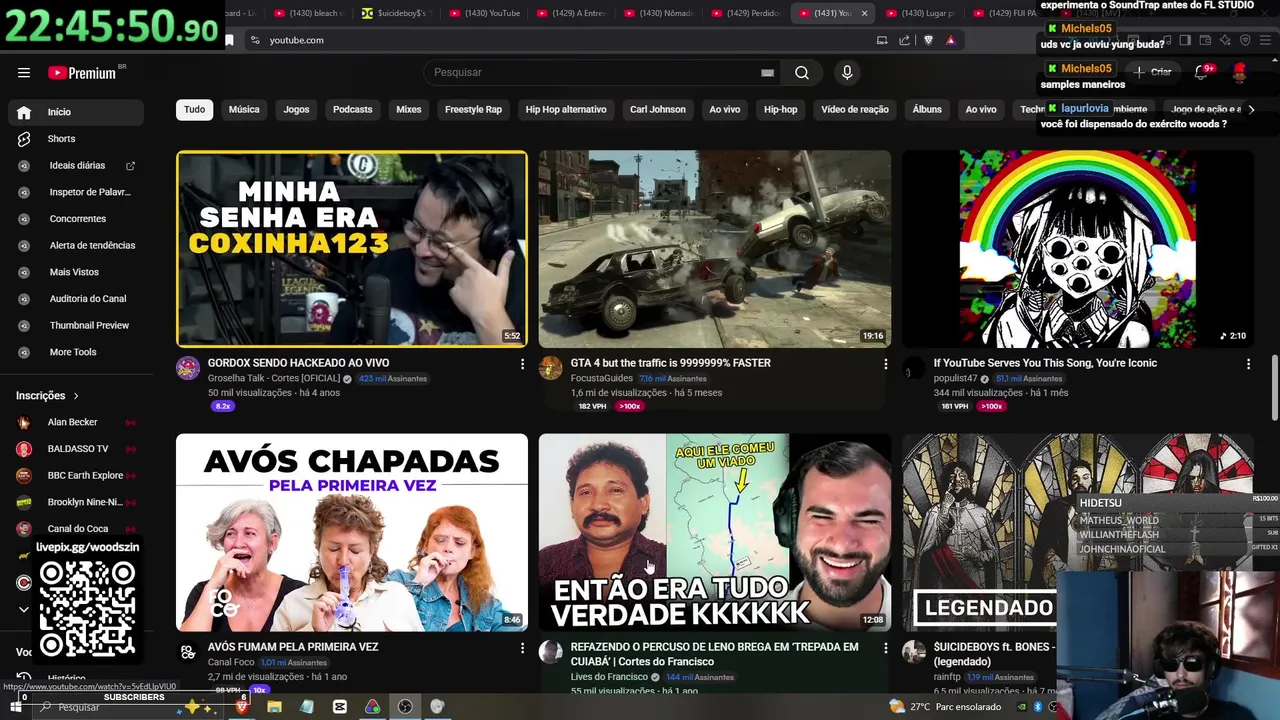Open options menu for GTA 4 traffic video
The width and height of the screenshot is (1280, 720).
[885, 364]
